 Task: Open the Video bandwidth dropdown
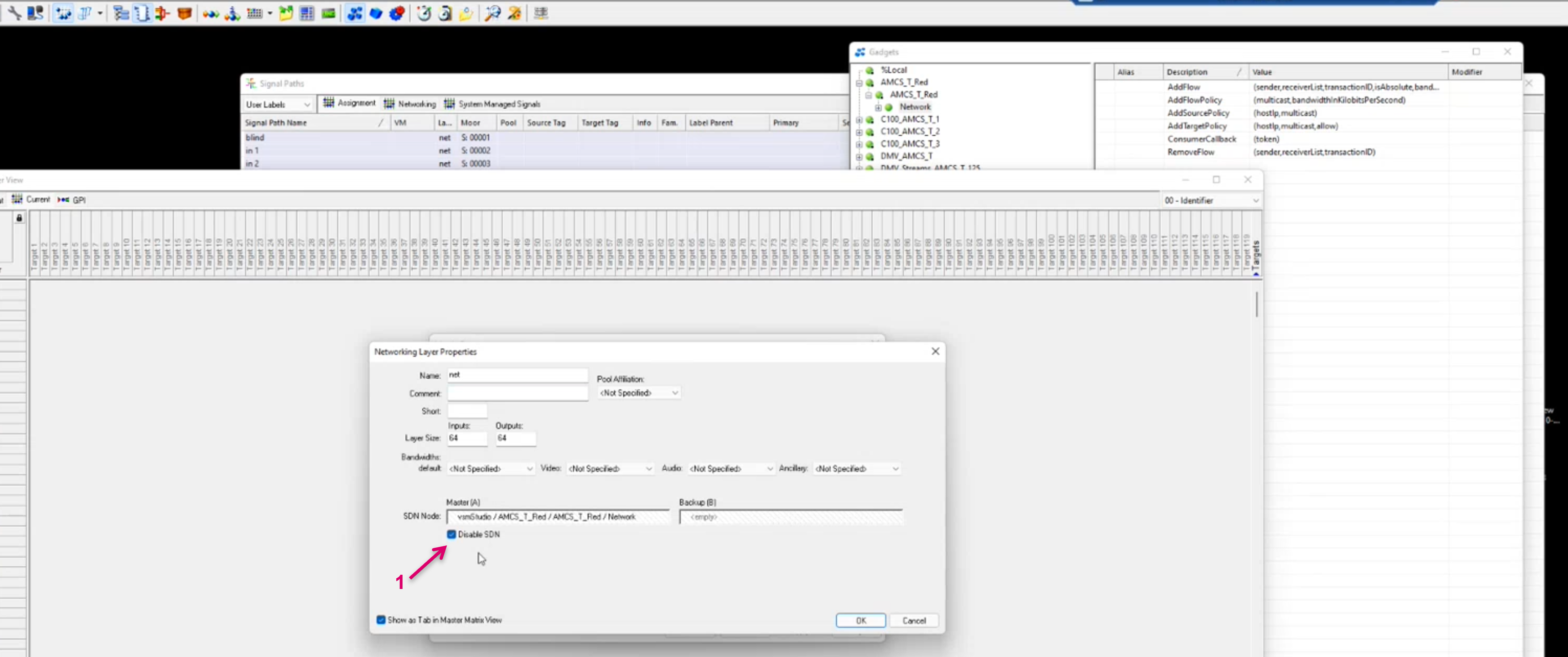[x=610, y=468]
